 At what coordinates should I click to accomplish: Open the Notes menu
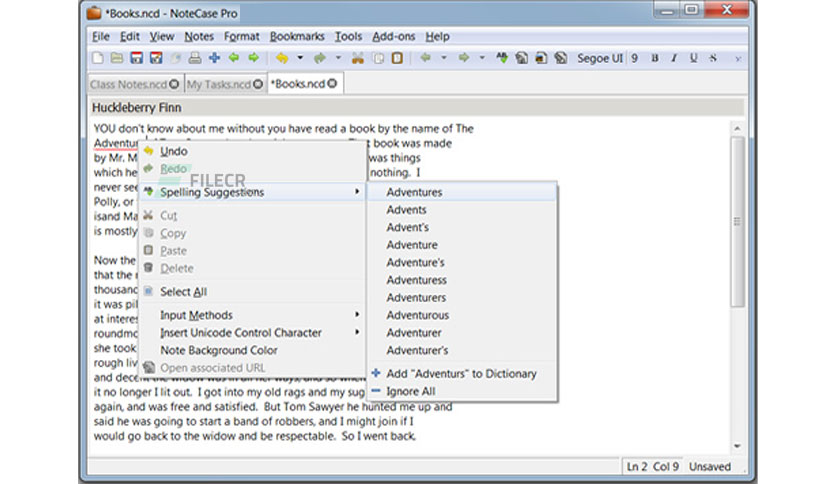point(199,36)
